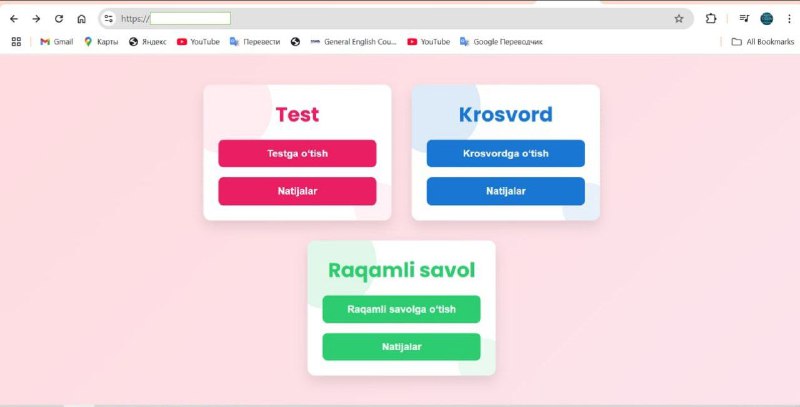The image size is (800, 407).
Task: Open the General English Cou... bookmark
Action: [353, 42]
